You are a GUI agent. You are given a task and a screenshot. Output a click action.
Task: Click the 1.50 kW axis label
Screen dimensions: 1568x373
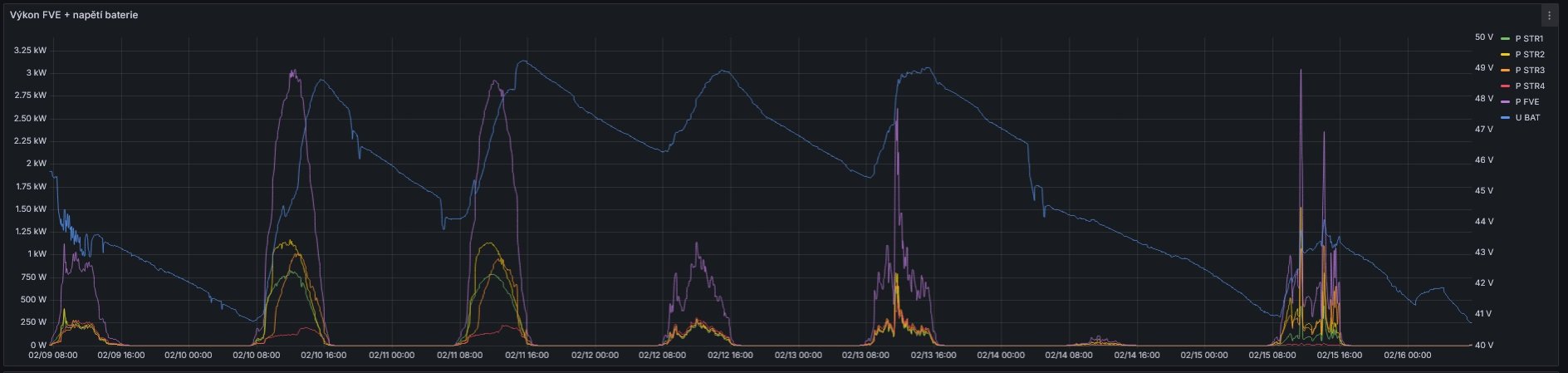pos(31,209)
